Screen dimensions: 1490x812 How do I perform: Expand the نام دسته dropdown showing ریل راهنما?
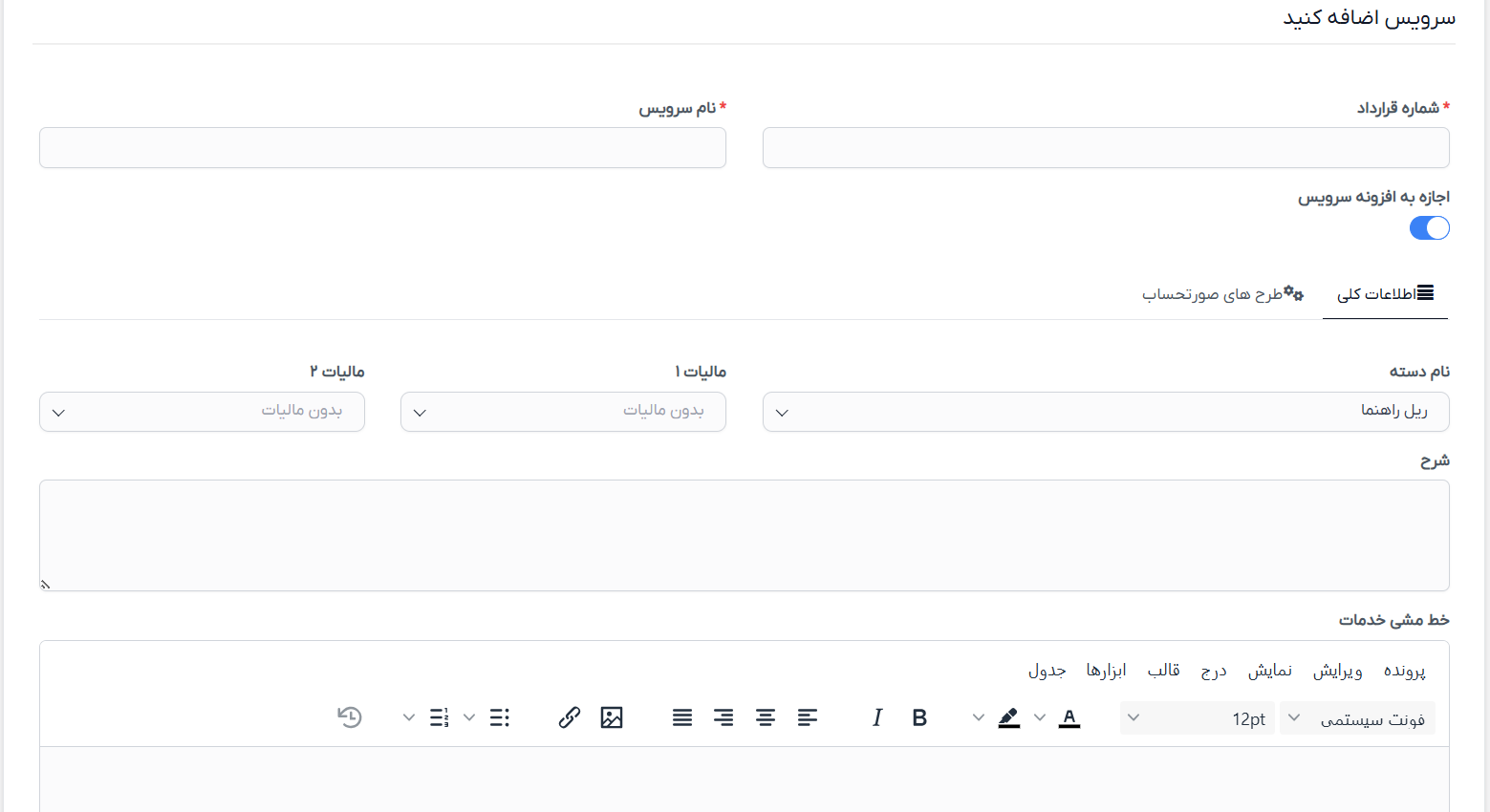click(x=1106, y=412)
